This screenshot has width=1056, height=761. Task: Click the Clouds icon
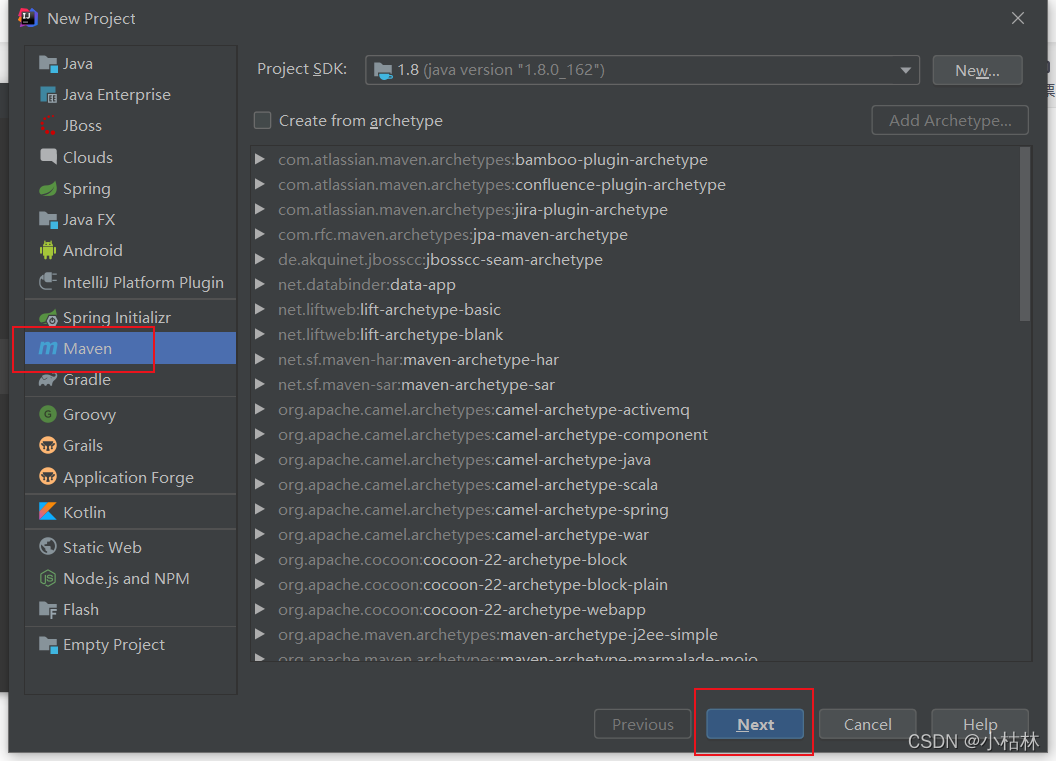tap(48, 157)
